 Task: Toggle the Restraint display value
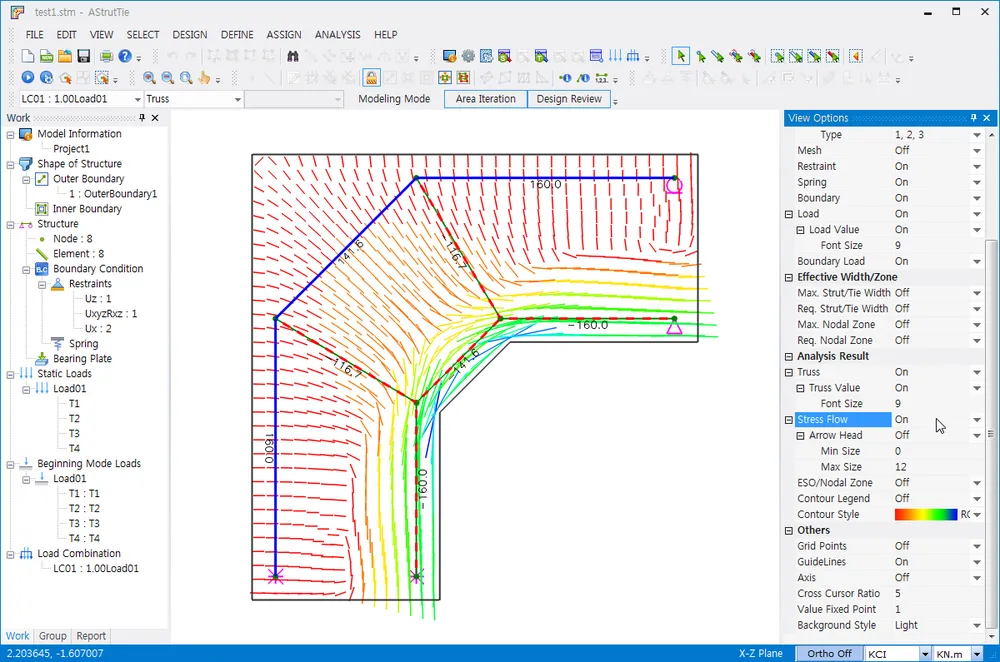pyautogui.click(x=937, y=166)
